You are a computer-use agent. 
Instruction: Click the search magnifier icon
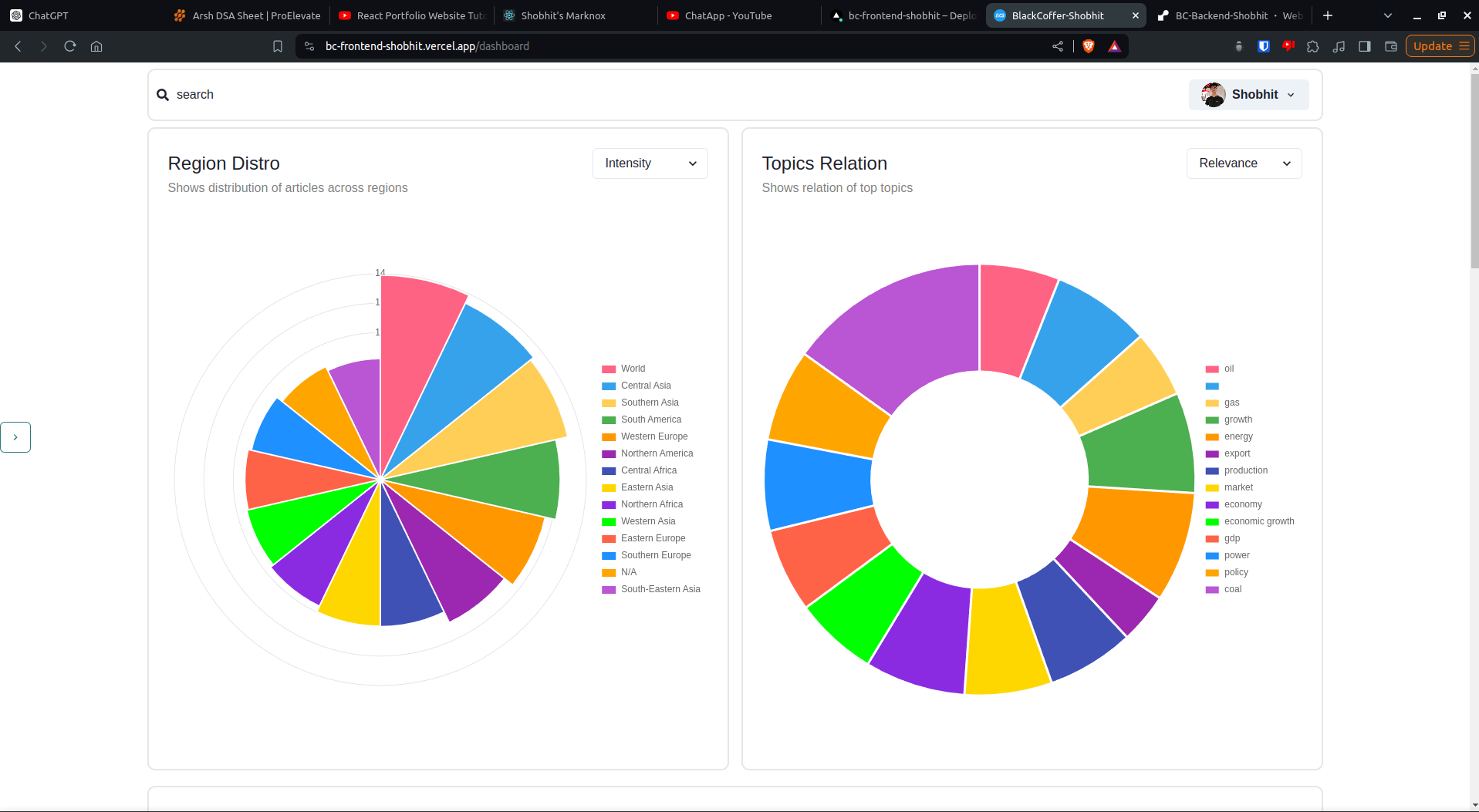coord(163,95)
